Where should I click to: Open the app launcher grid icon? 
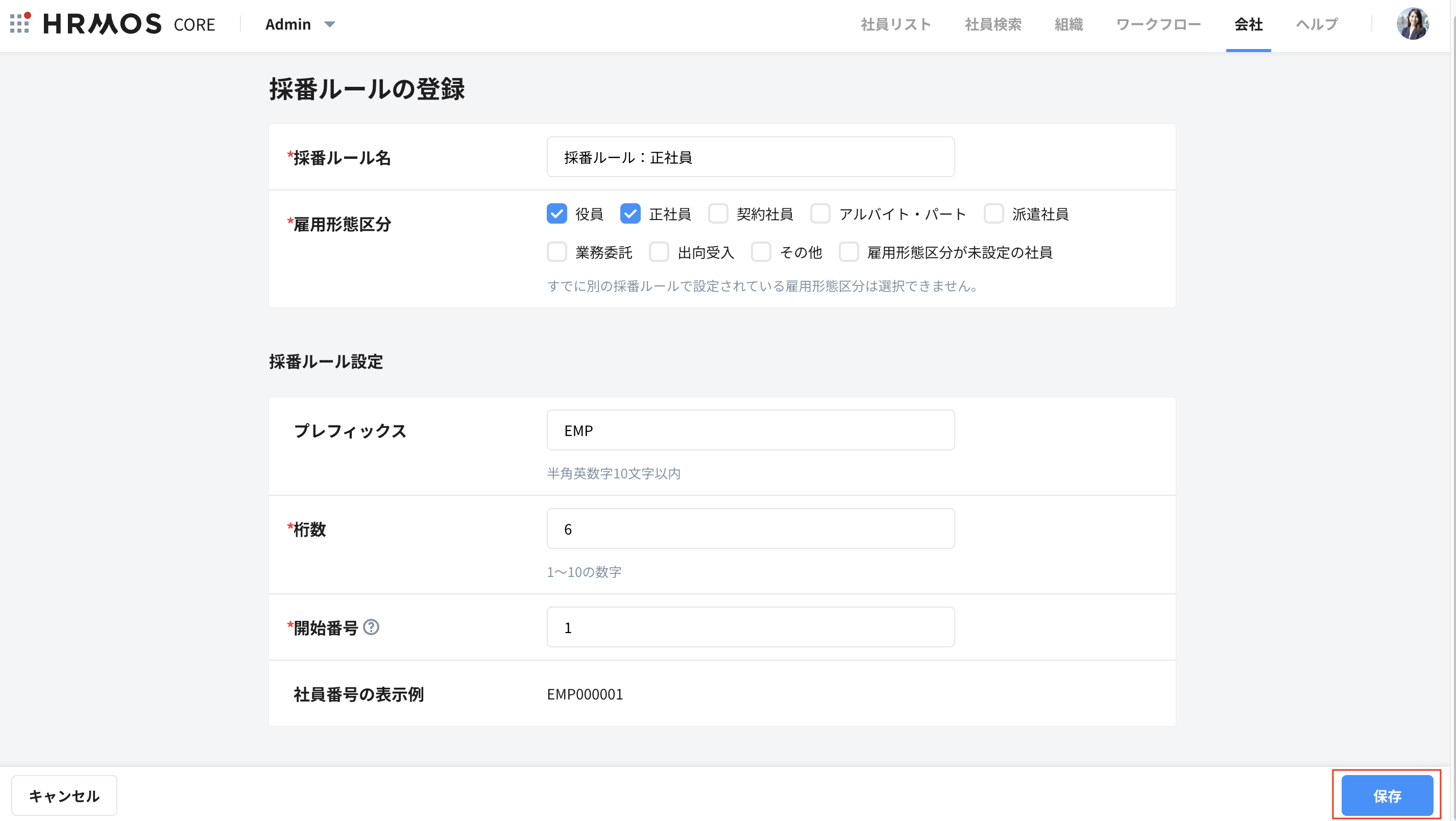(x=20, y=24)
